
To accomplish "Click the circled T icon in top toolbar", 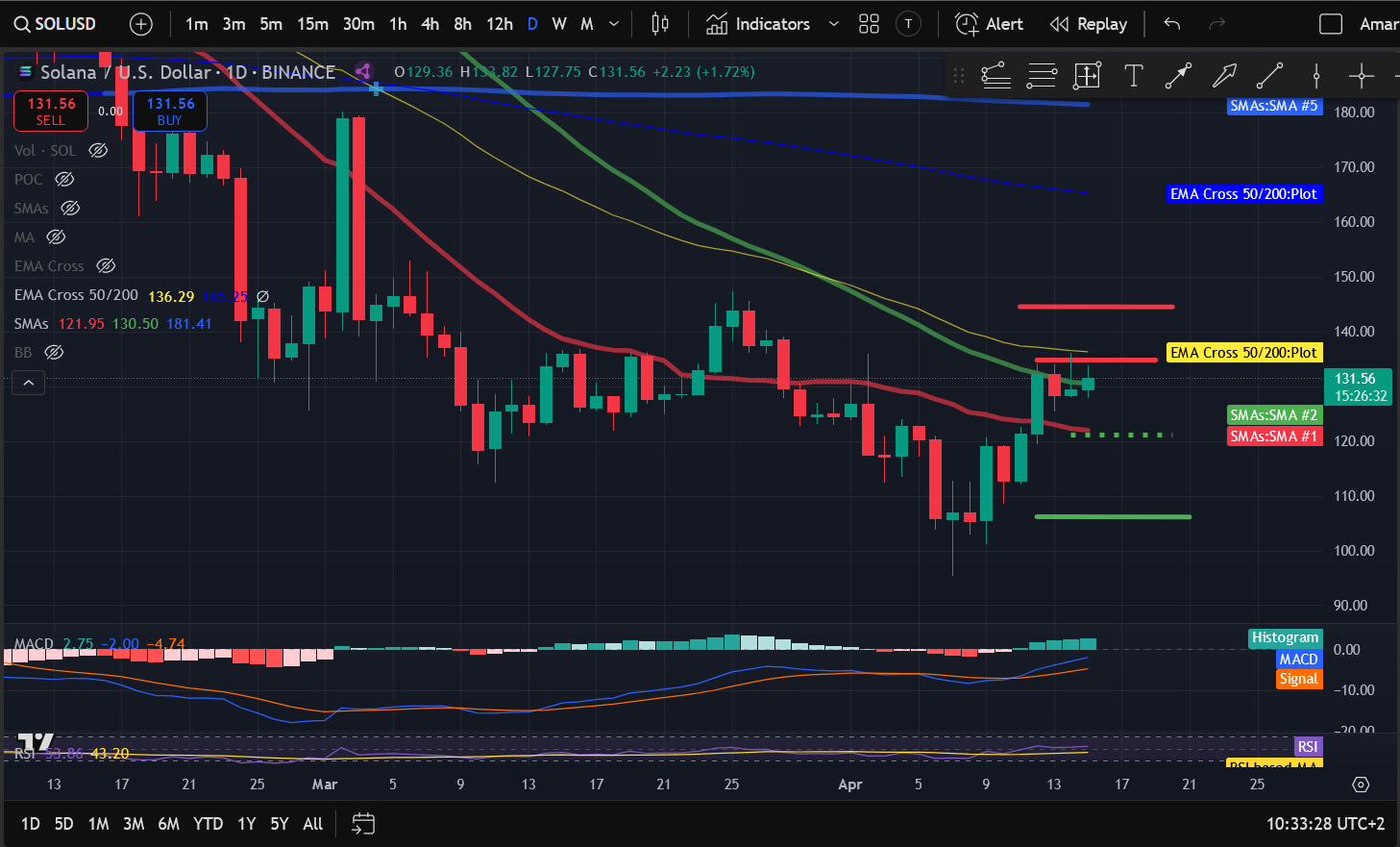I will coord(908,24).
